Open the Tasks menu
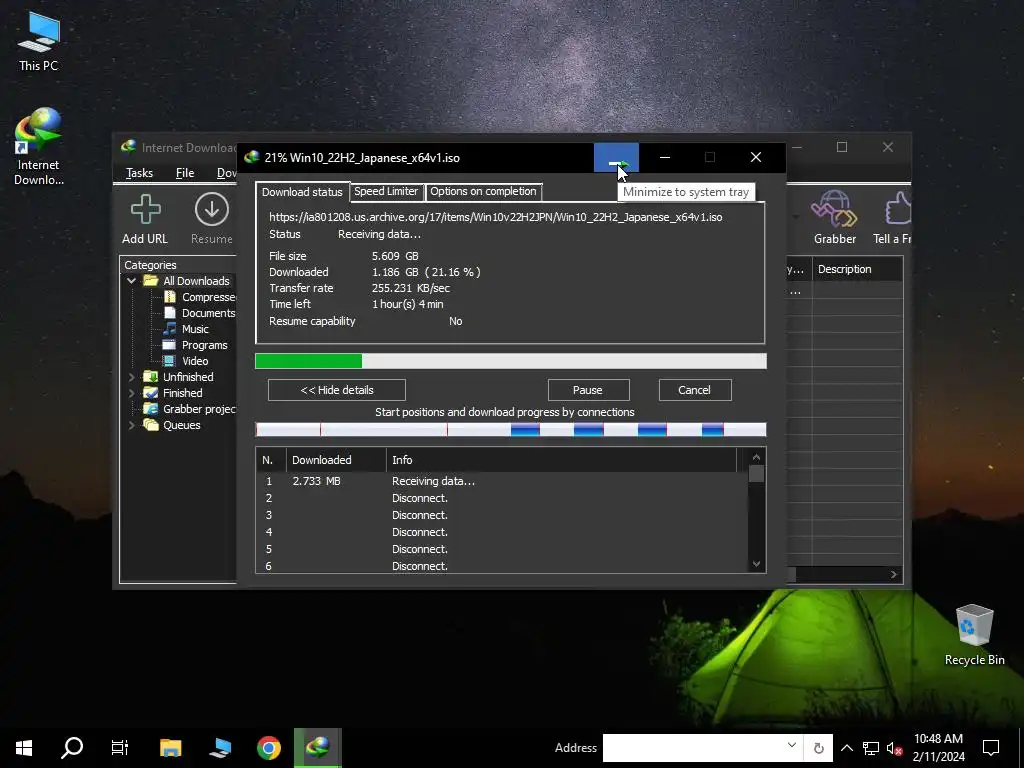This screenshot has height=768, width=1024. click(139, 173)
